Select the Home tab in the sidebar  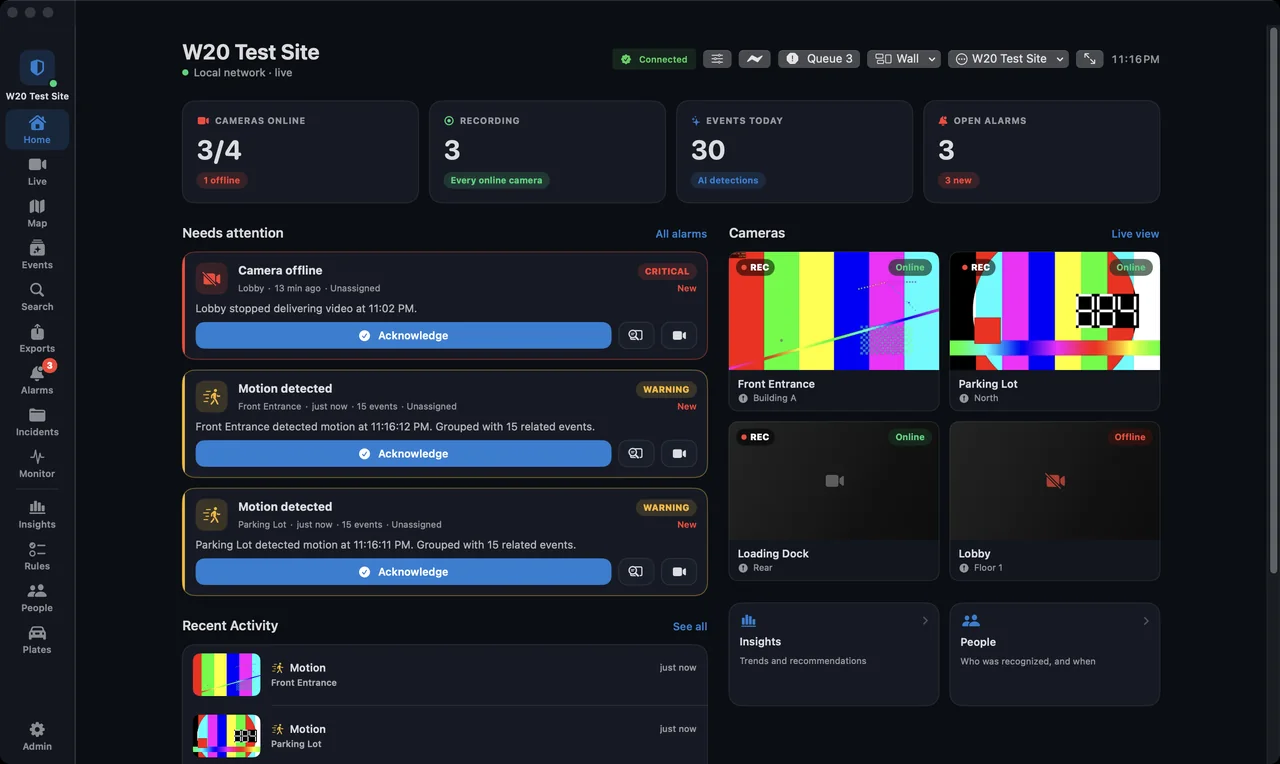click(x=37, y=129)
